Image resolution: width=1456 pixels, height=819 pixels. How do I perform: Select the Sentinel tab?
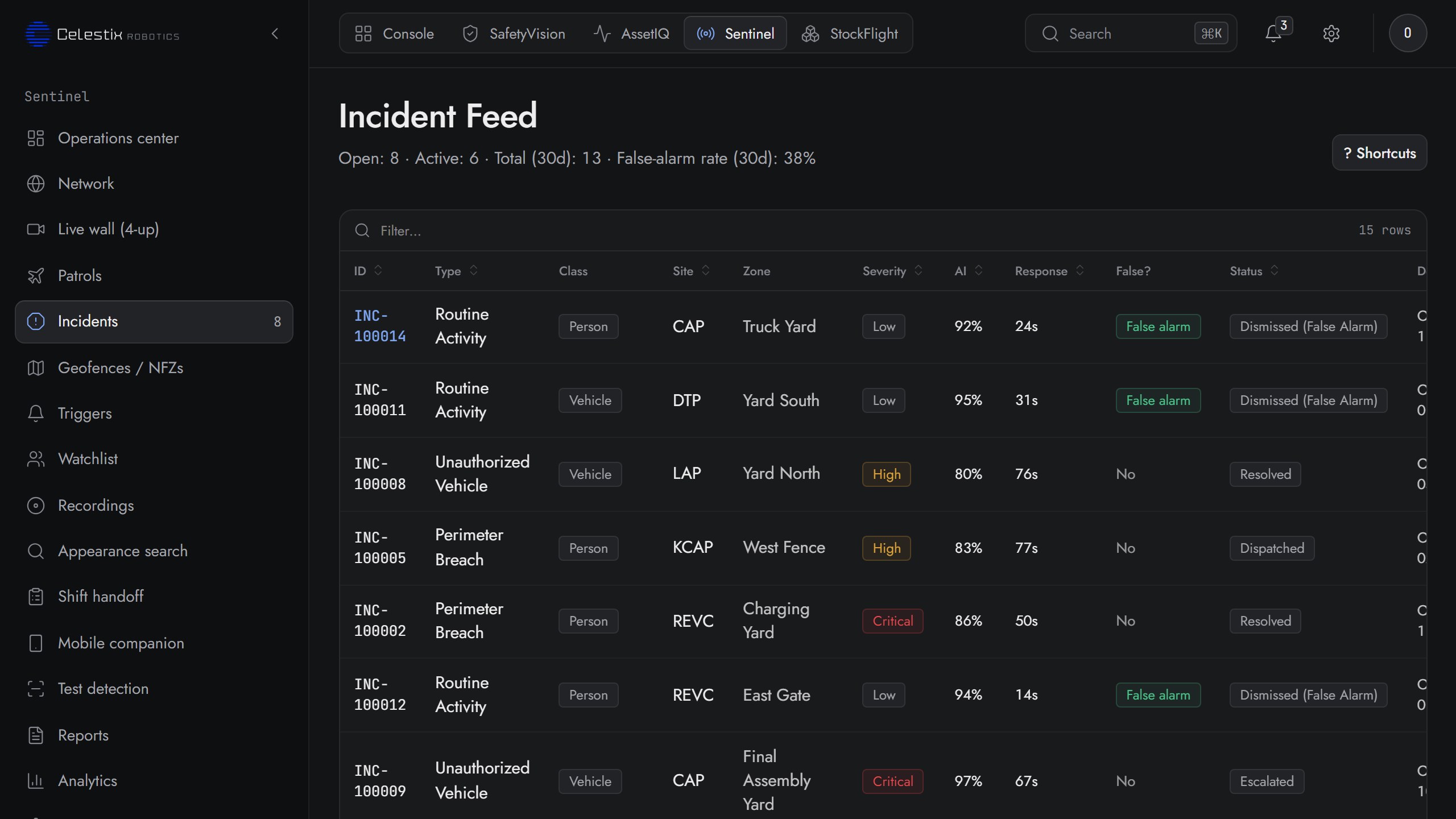[x=735, y=34]
